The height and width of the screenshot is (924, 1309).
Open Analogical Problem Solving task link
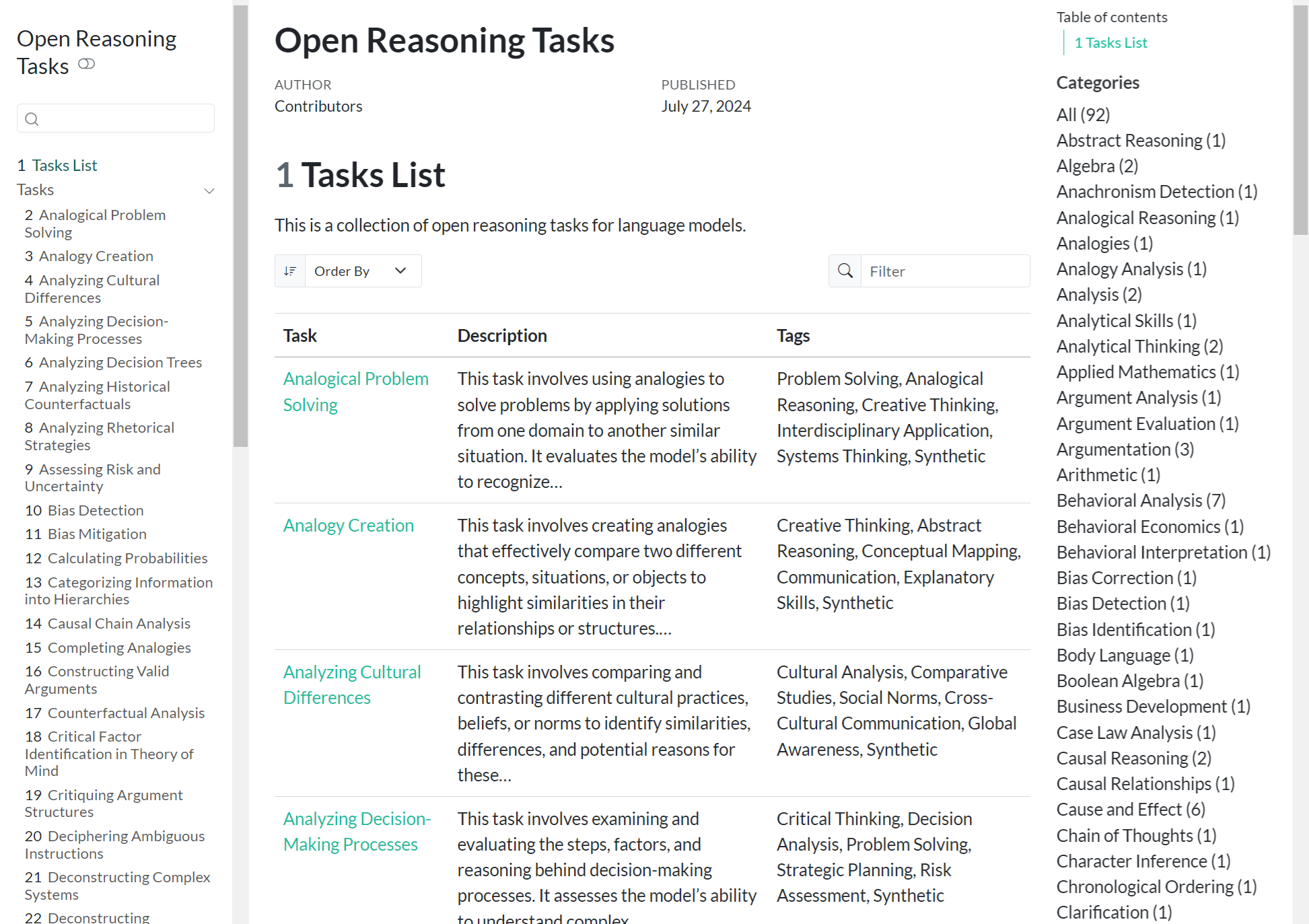356,392
